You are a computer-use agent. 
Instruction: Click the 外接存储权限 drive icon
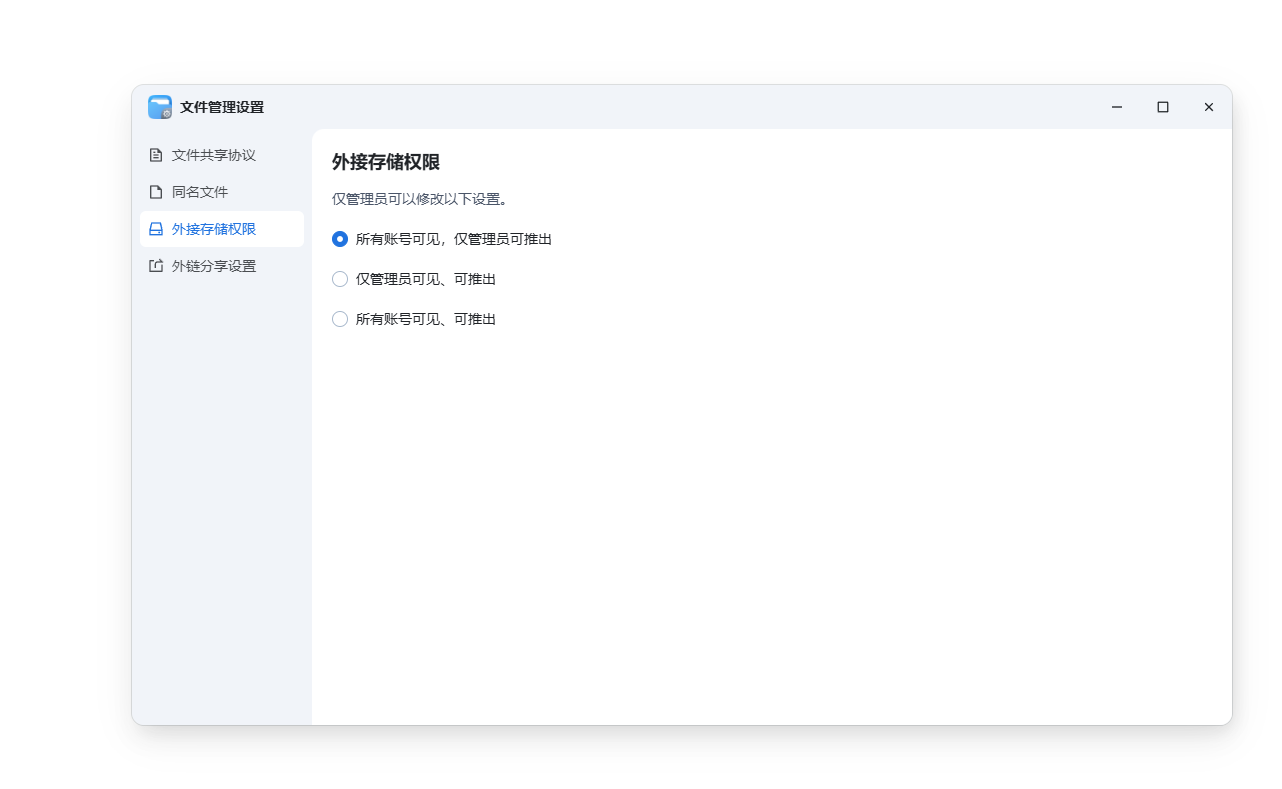[156, 229]
